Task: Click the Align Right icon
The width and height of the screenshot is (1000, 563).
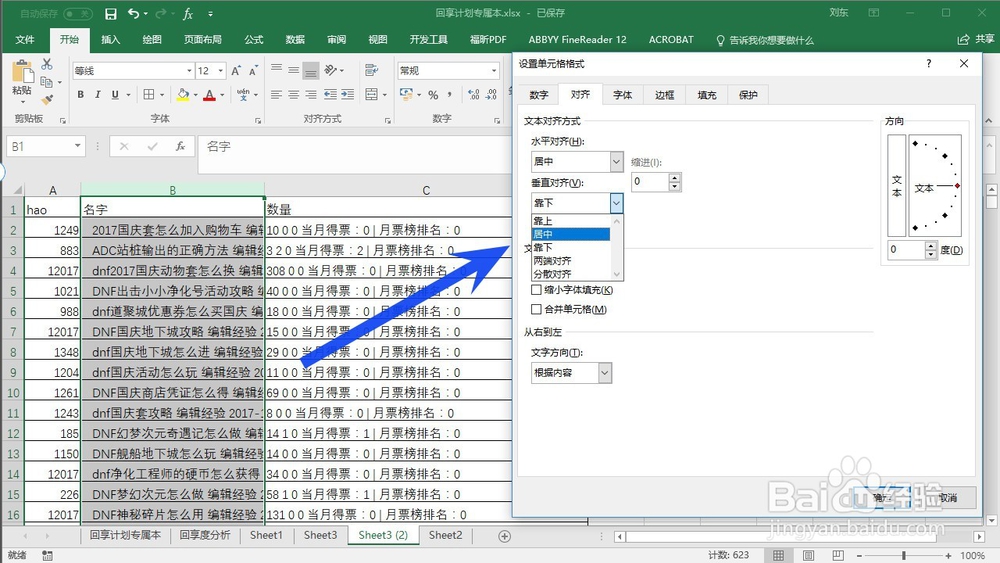Action: (x=311, y=94)
